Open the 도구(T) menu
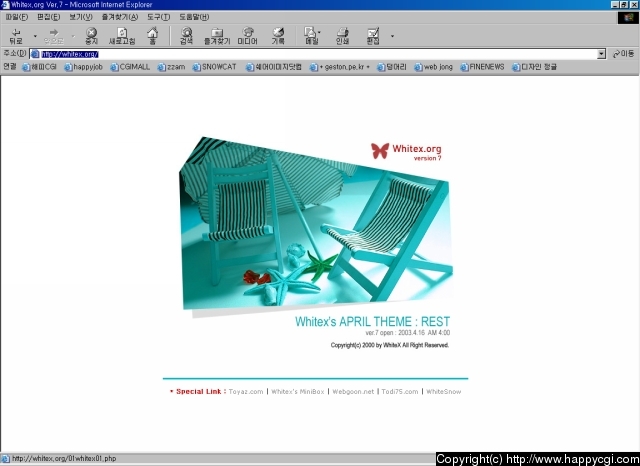The image size is (640, 466). coord(158,17)
